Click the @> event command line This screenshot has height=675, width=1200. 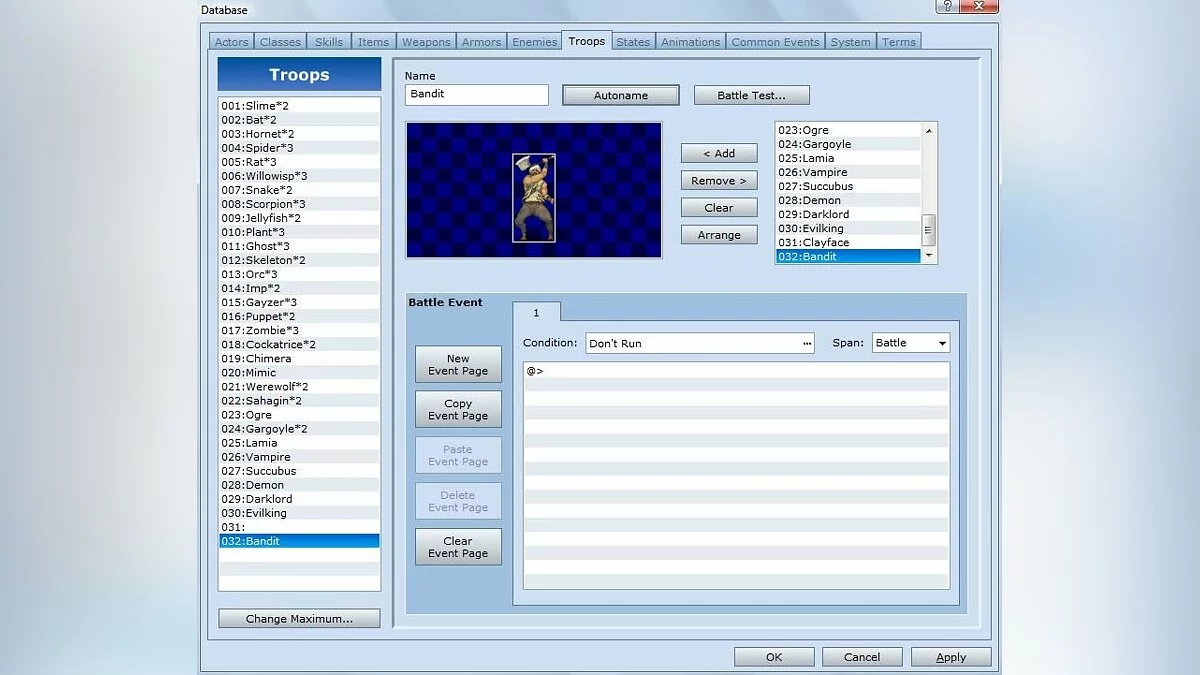736,371
